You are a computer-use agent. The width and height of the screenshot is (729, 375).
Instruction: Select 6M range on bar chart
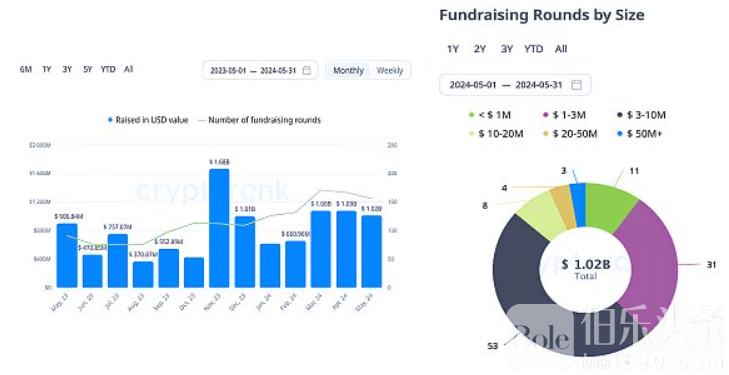(x=26, y=69)
